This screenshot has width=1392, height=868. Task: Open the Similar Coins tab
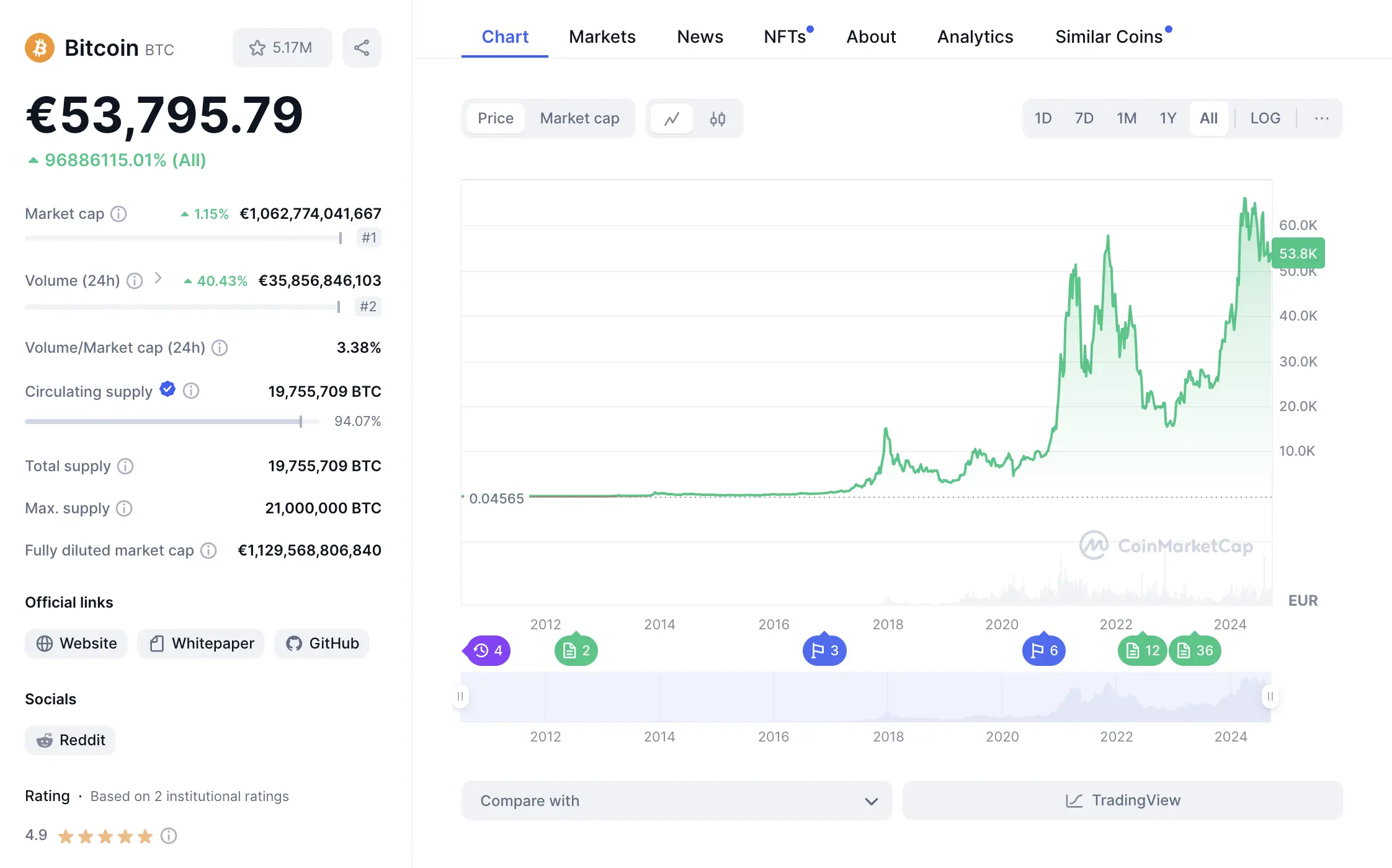[x=1109, y=37]
